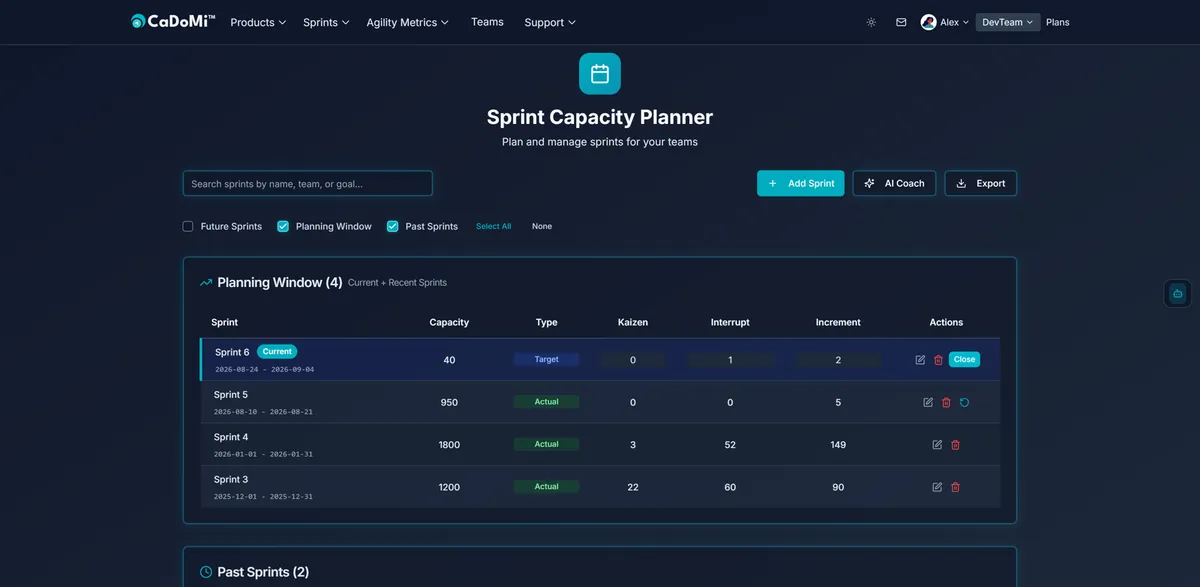Open the Products dropdown menu
Image resolution: width=1200 pixels, height=587 pixels.
coord(258,22)
